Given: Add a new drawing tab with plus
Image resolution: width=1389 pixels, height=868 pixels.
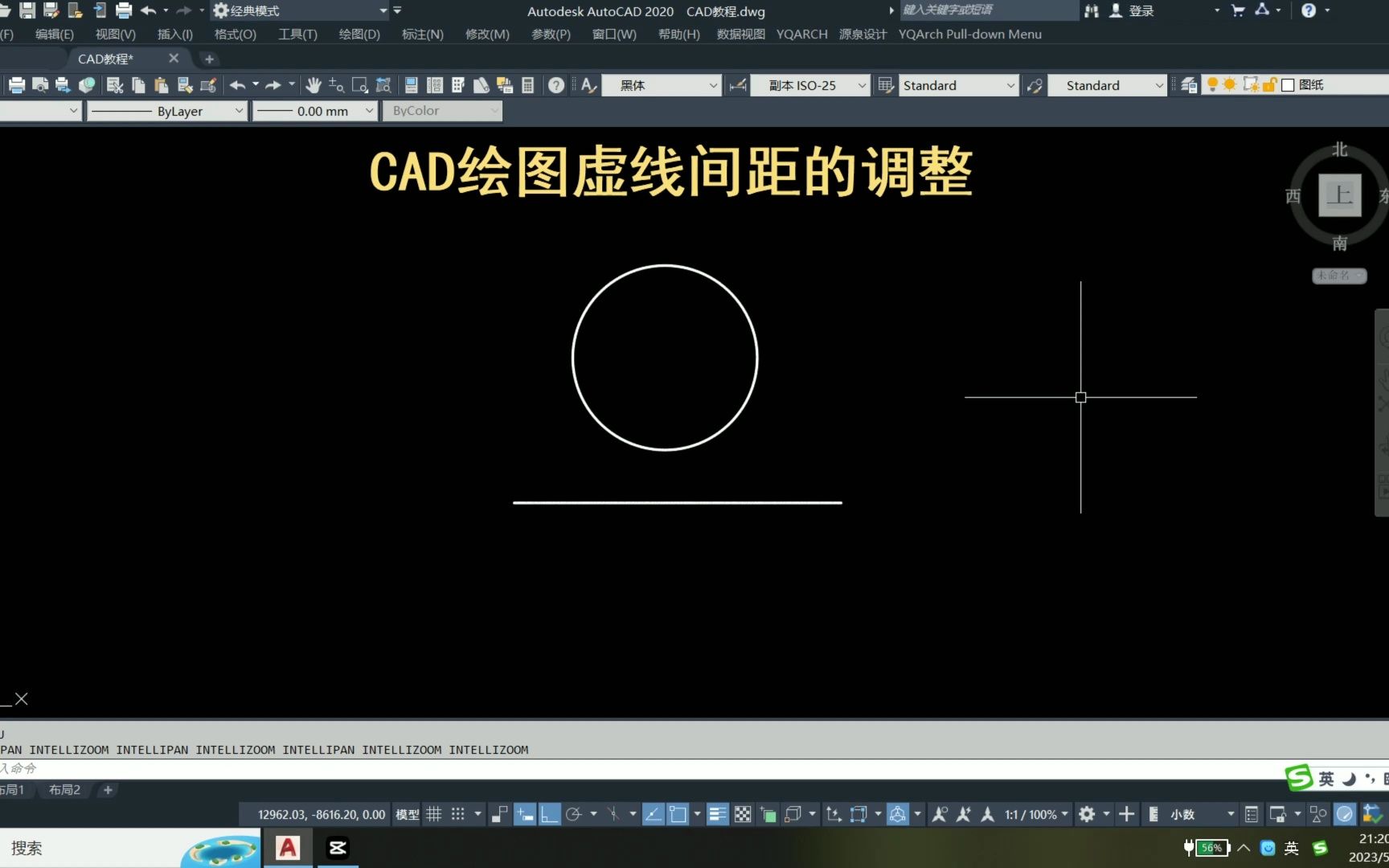Looking at the screenshot, I should point(209,59).
